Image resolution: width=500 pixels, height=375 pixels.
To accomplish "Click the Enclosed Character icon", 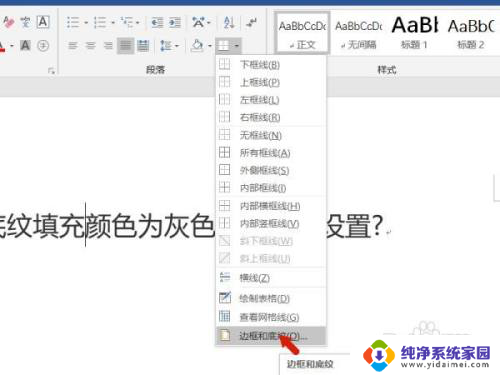I will [43, 45].
